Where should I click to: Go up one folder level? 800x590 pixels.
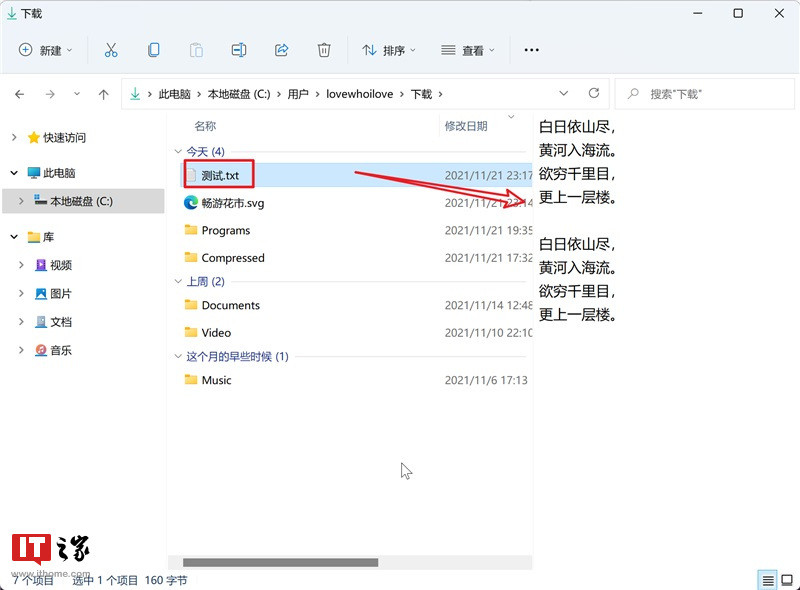pyautogui.click(x=104, y=94)
